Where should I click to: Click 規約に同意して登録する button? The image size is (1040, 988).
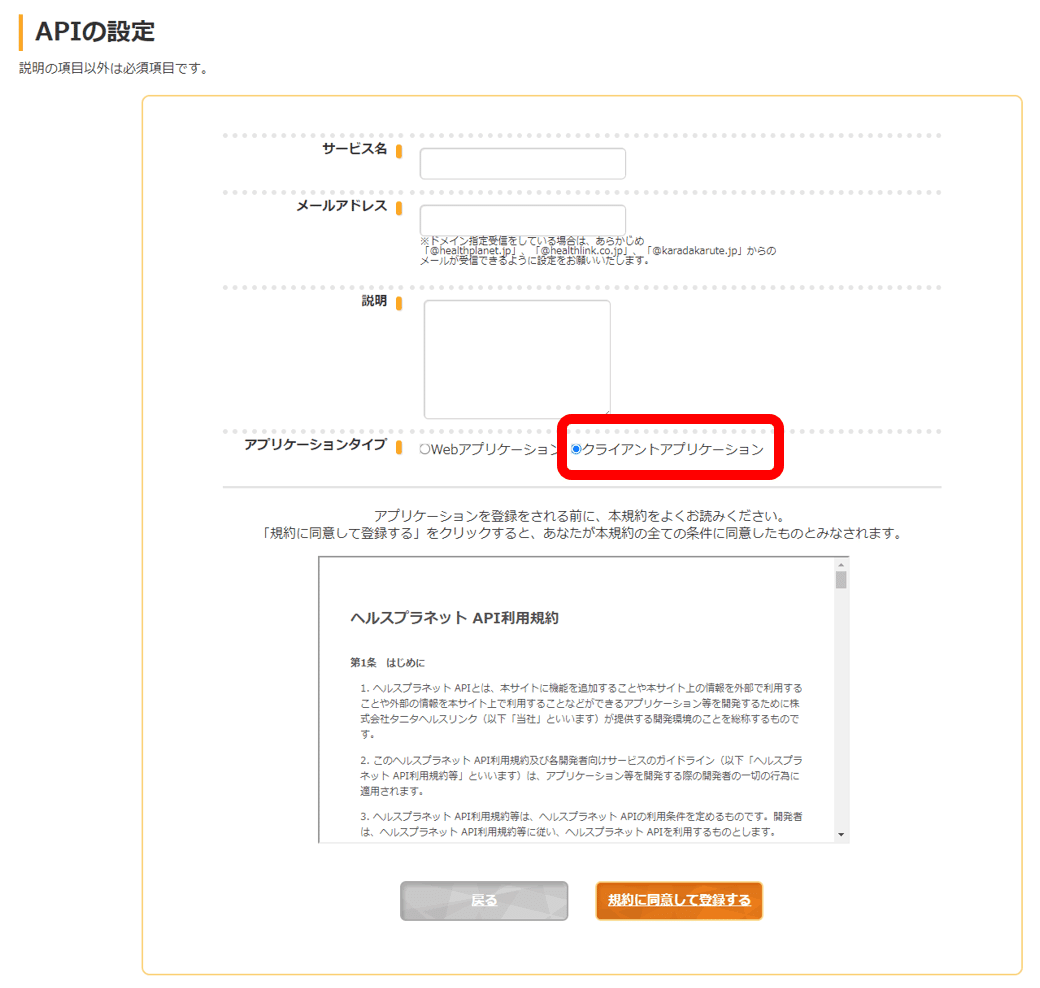(x=679, y=900)
